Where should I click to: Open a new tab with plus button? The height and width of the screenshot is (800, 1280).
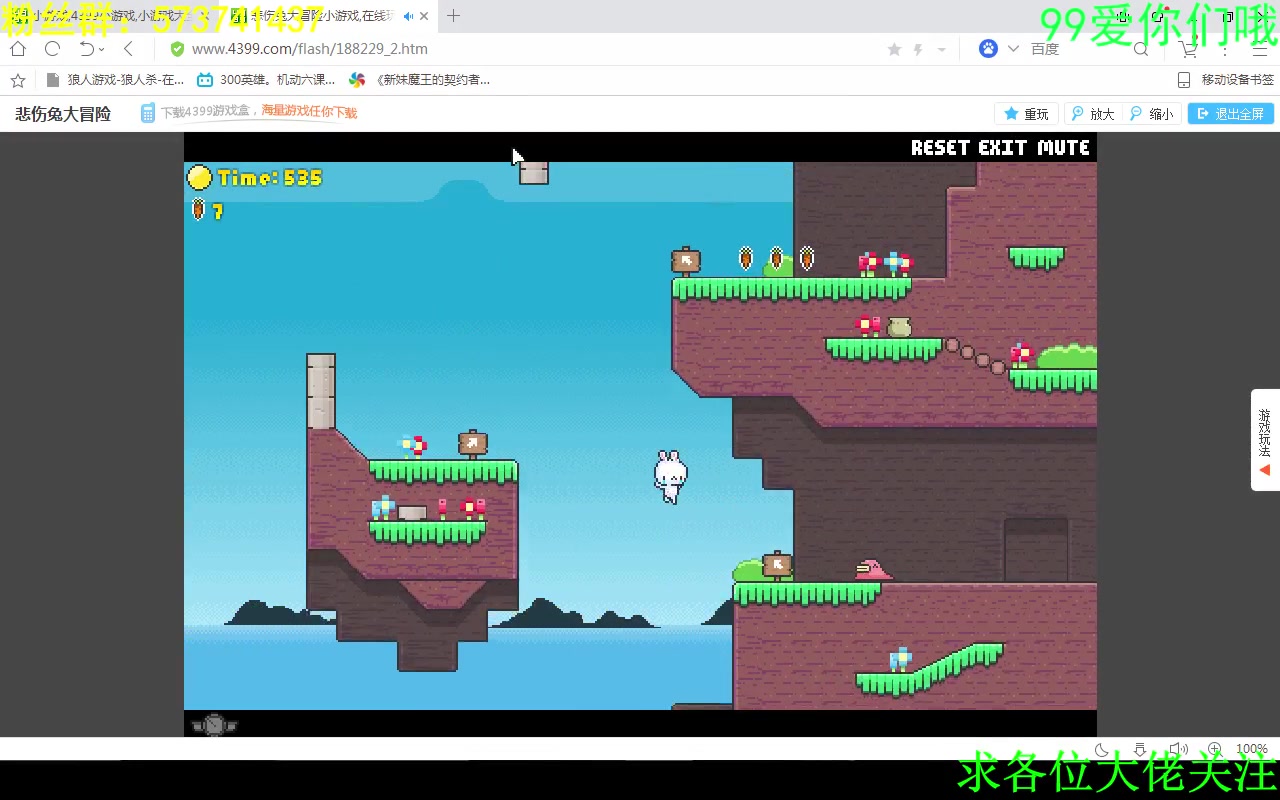coord(453,16)
